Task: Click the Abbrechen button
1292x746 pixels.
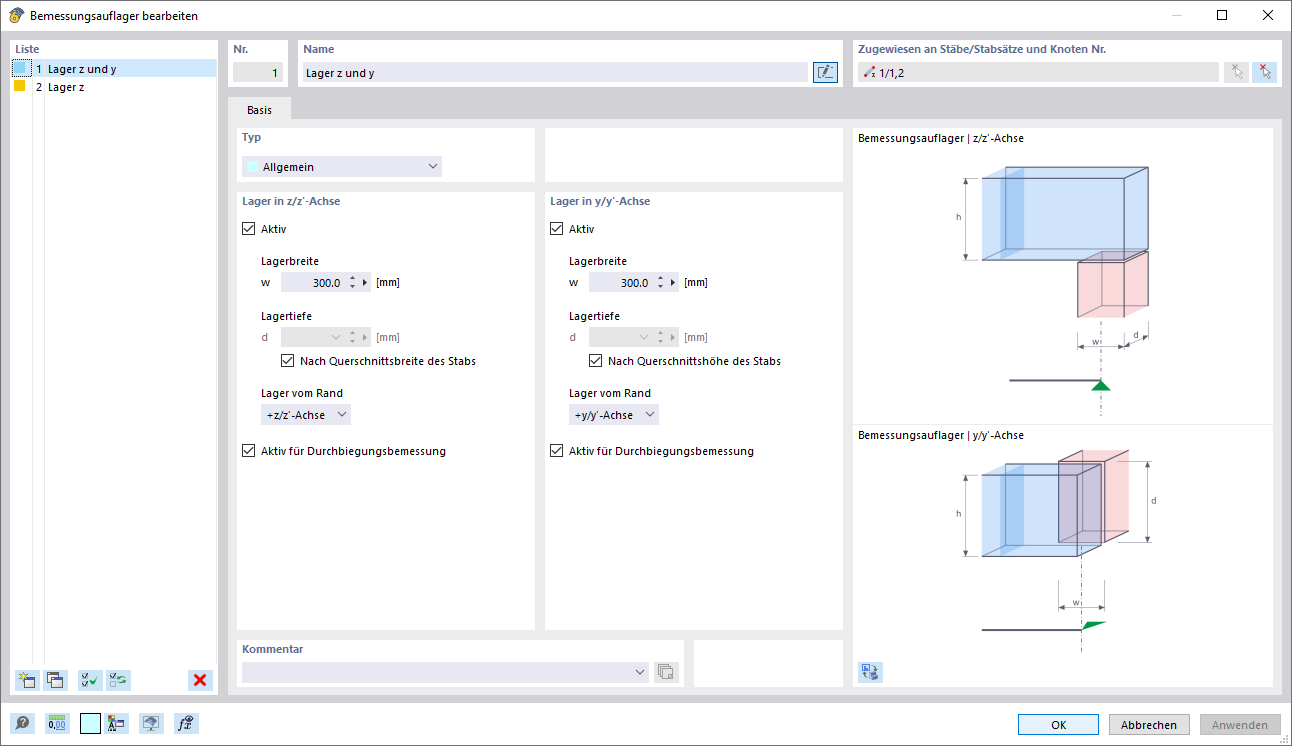Action: pyautogui.click(x=1149, y=725)
